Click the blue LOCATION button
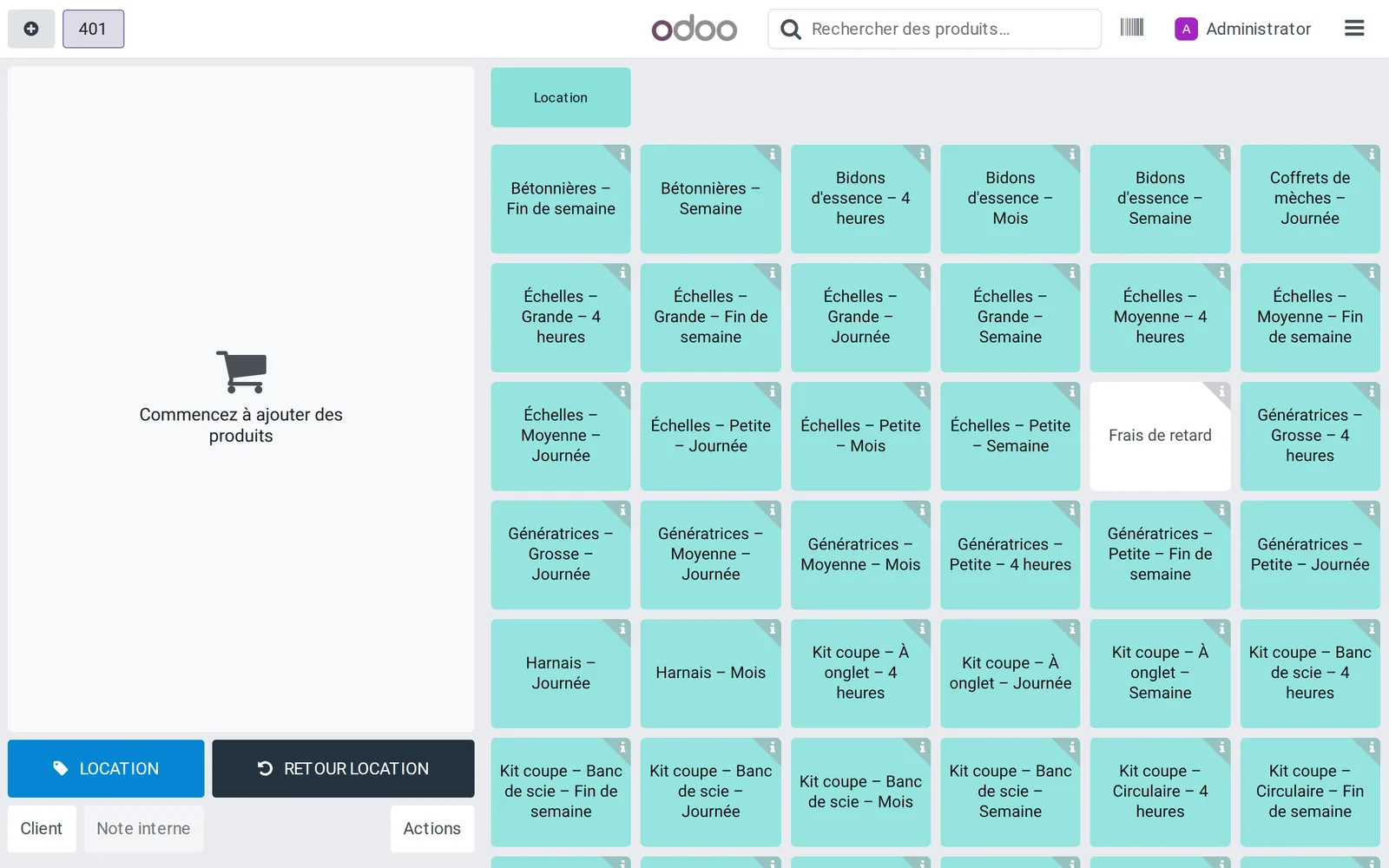The width and height of the screenshot is (1389, 868). (106, 768)
